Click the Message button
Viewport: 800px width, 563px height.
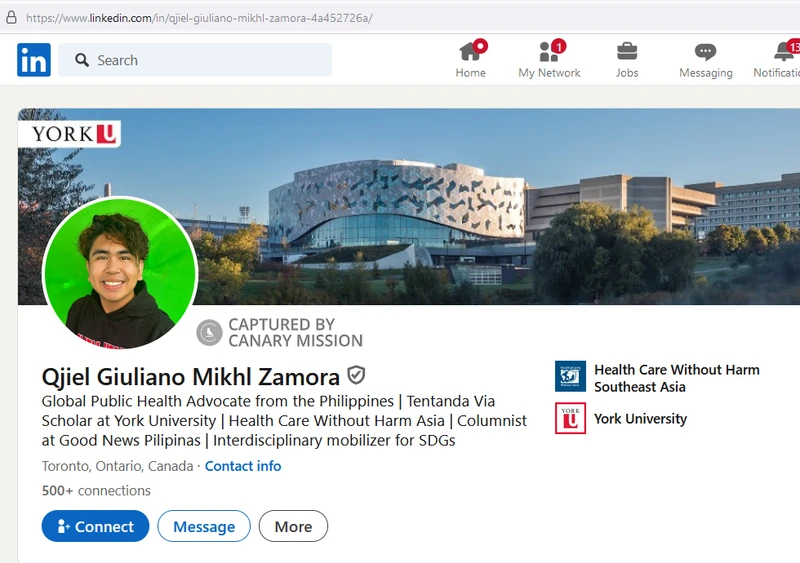[204, 526]
